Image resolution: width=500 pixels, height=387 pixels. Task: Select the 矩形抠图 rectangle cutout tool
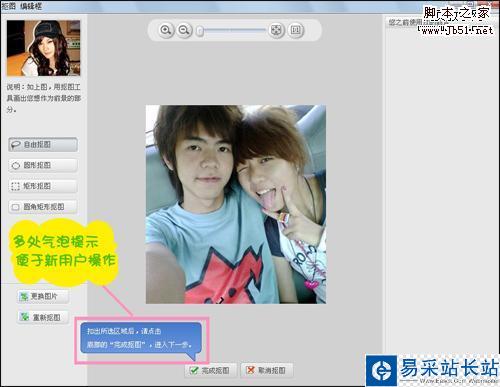click(43, 186)
